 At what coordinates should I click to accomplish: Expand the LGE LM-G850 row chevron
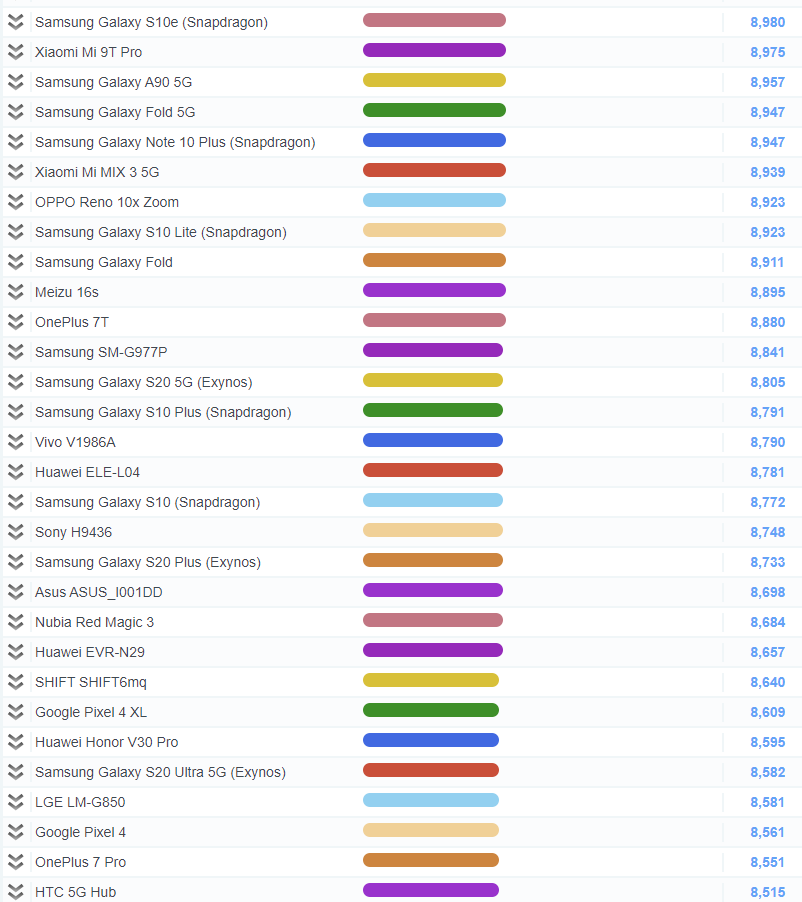[x=16, y=801]
